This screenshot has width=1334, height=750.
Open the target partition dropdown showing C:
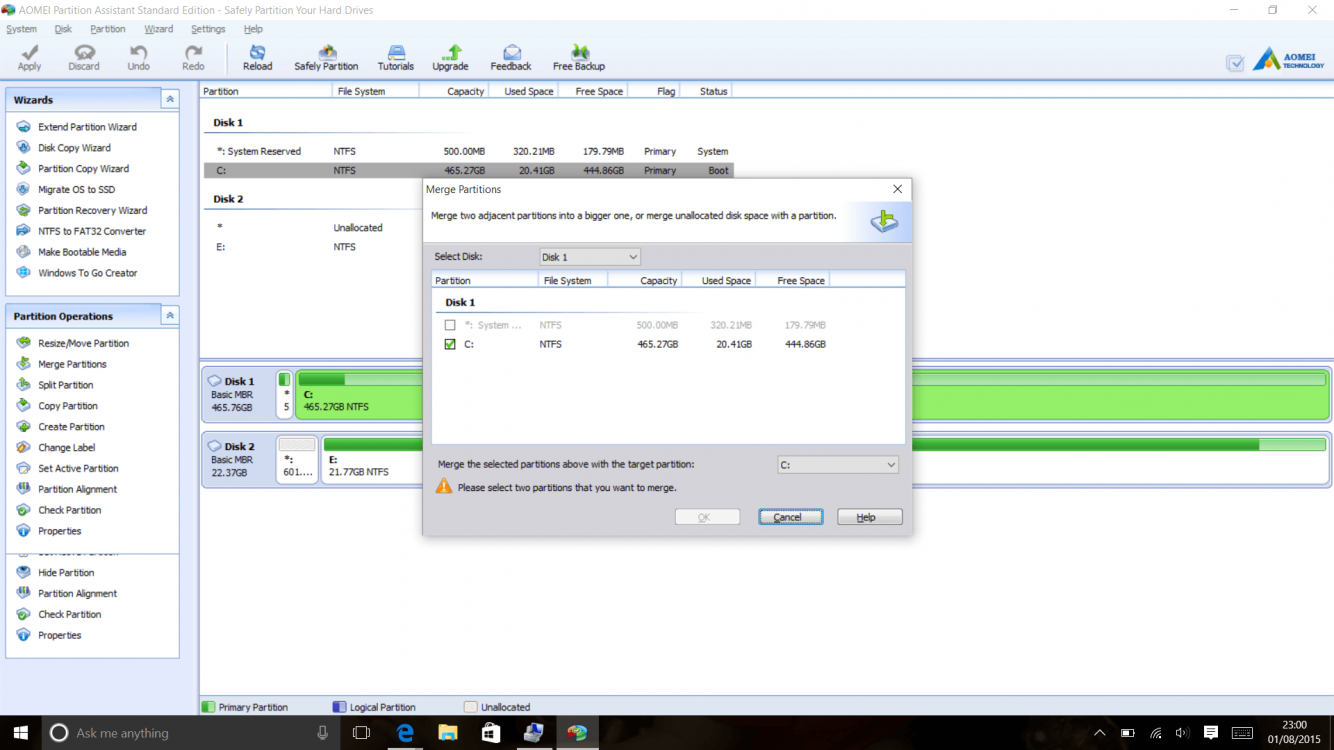coord(837,464)
